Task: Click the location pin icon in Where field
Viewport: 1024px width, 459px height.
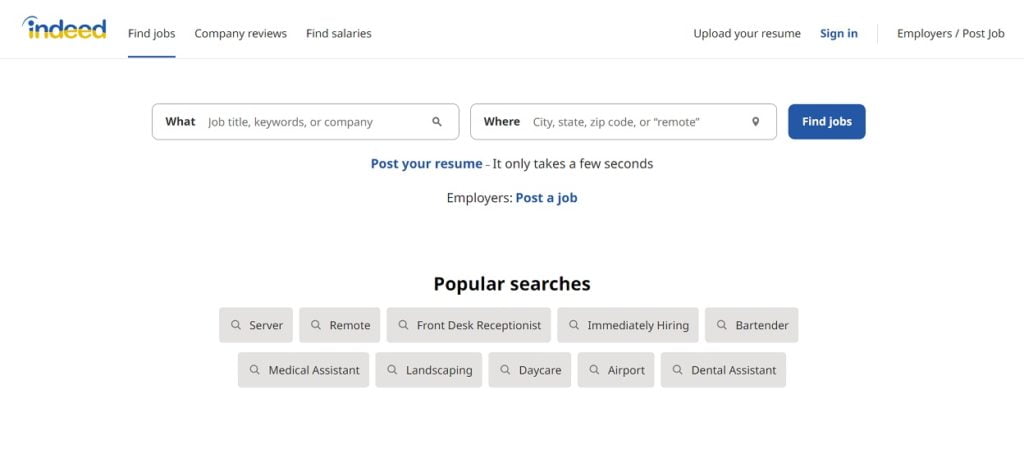Action: pos(756,121)
